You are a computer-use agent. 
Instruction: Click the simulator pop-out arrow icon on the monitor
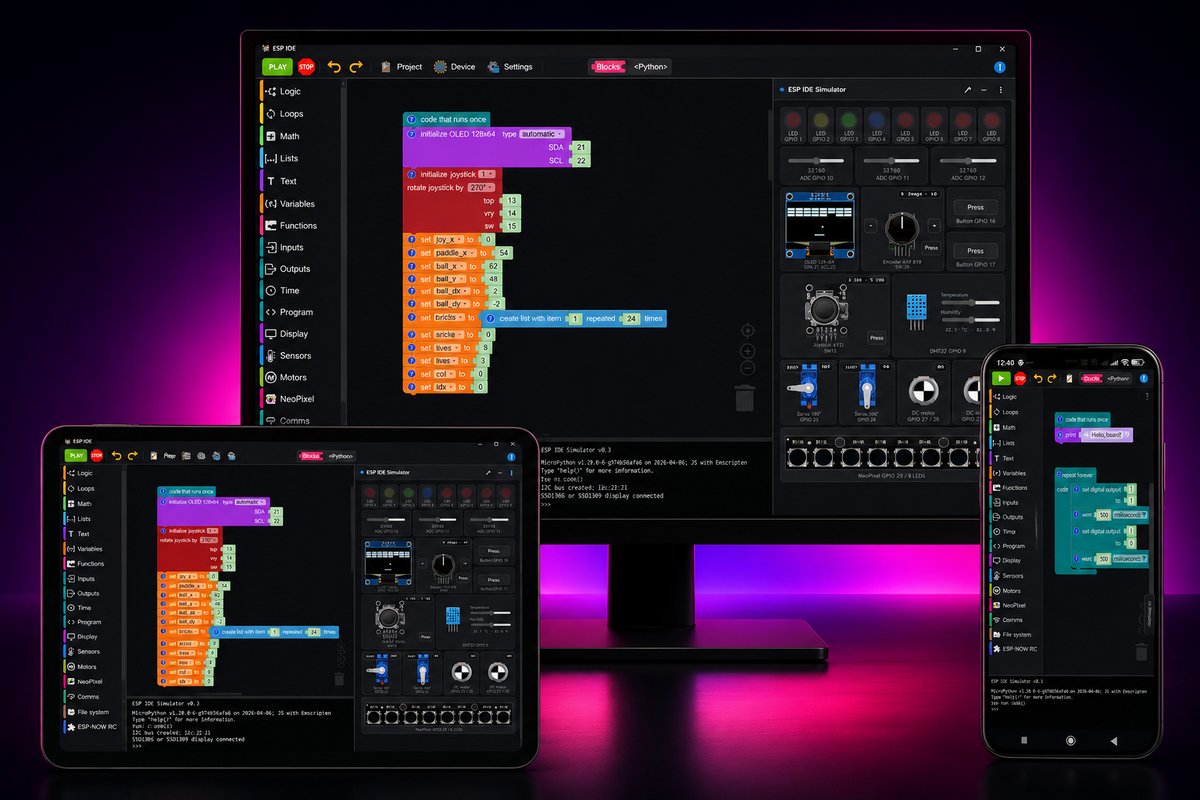967,90
